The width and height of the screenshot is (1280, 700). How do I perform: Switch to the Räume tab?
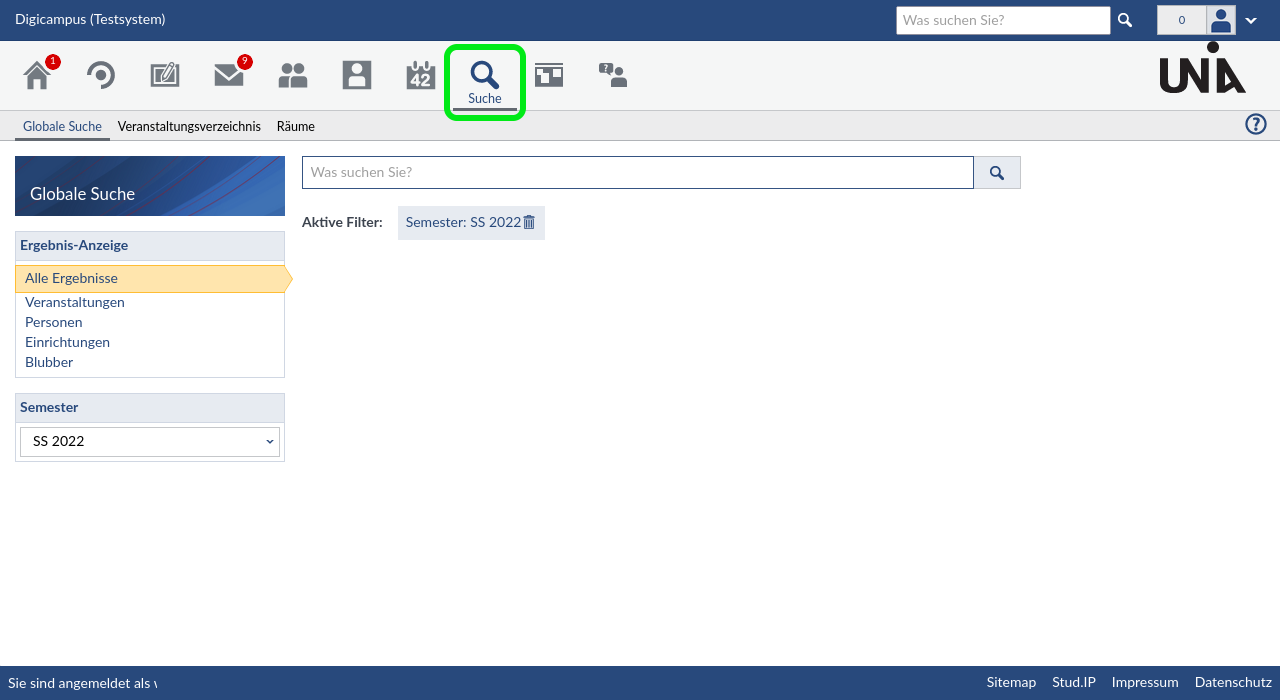pos(296,126)
